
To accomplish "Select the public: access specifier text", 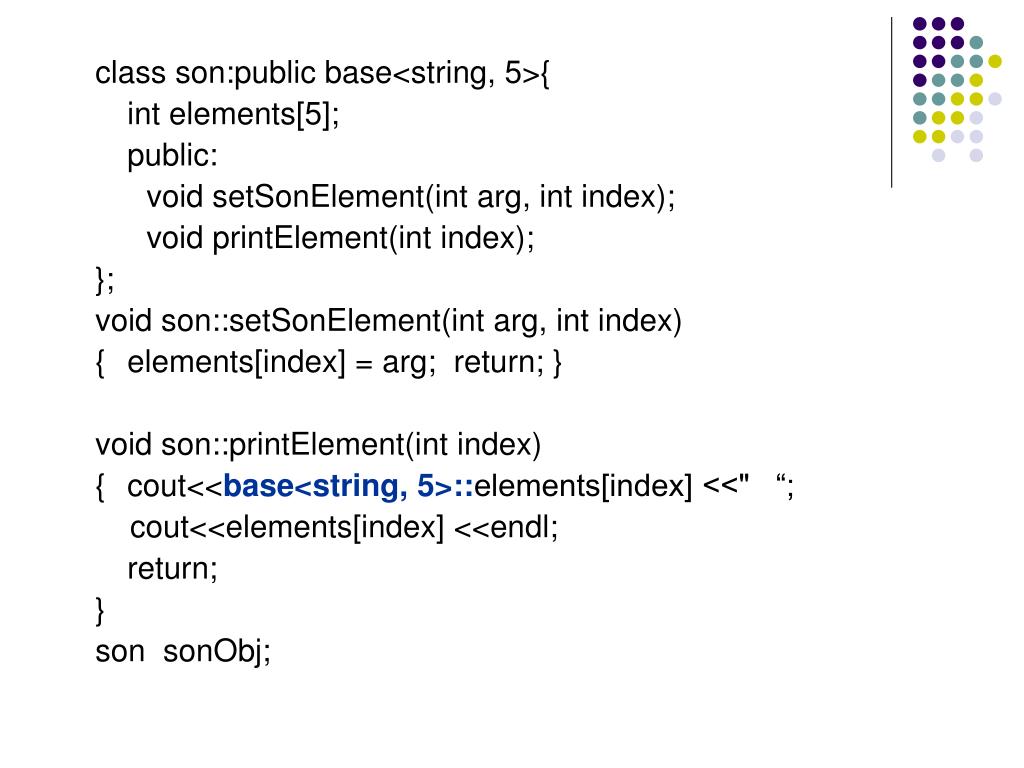I will 172,157.
